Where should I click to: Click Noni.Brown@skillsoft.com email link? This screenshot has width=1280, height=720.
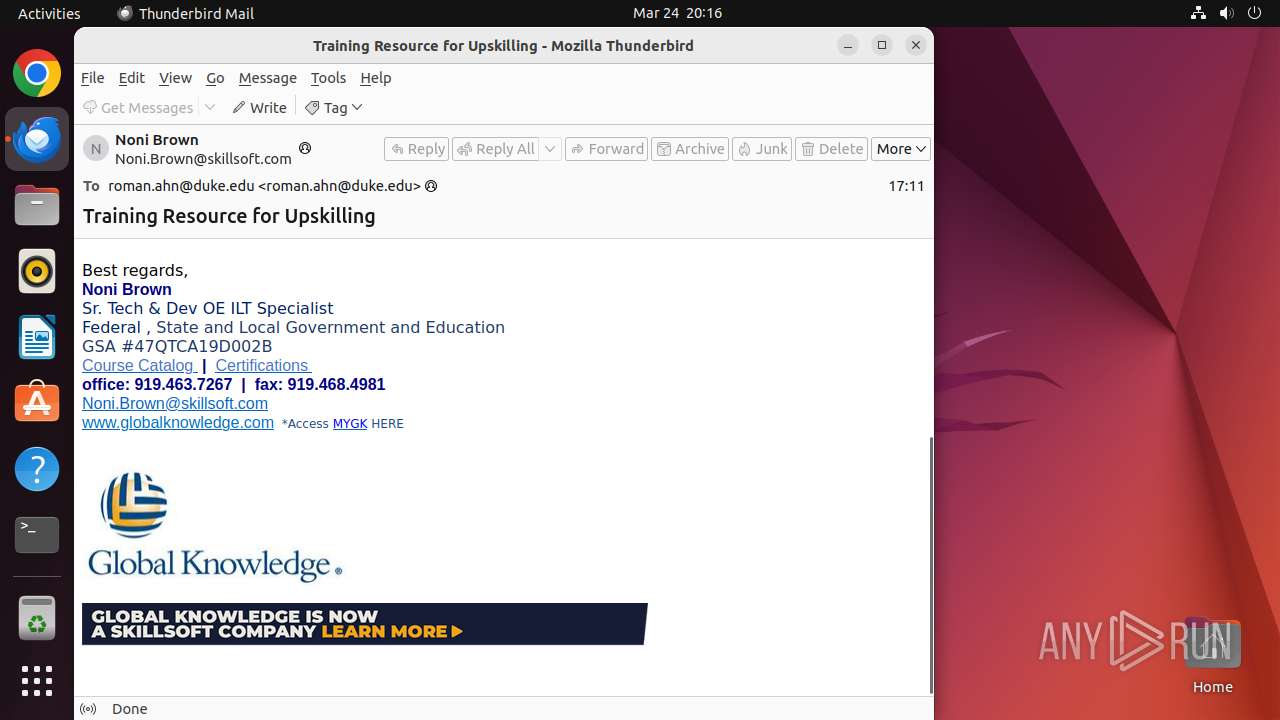tap(175, 404)
